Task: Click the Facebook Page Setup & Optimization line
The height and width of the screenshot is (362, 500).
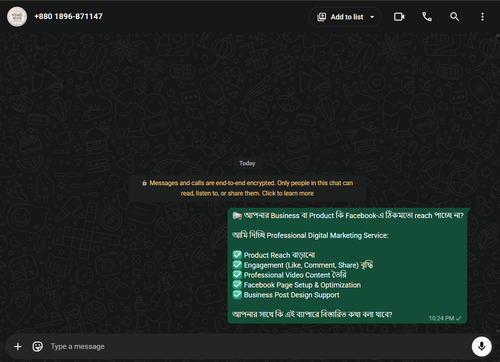Action: (x=297, y=285)
